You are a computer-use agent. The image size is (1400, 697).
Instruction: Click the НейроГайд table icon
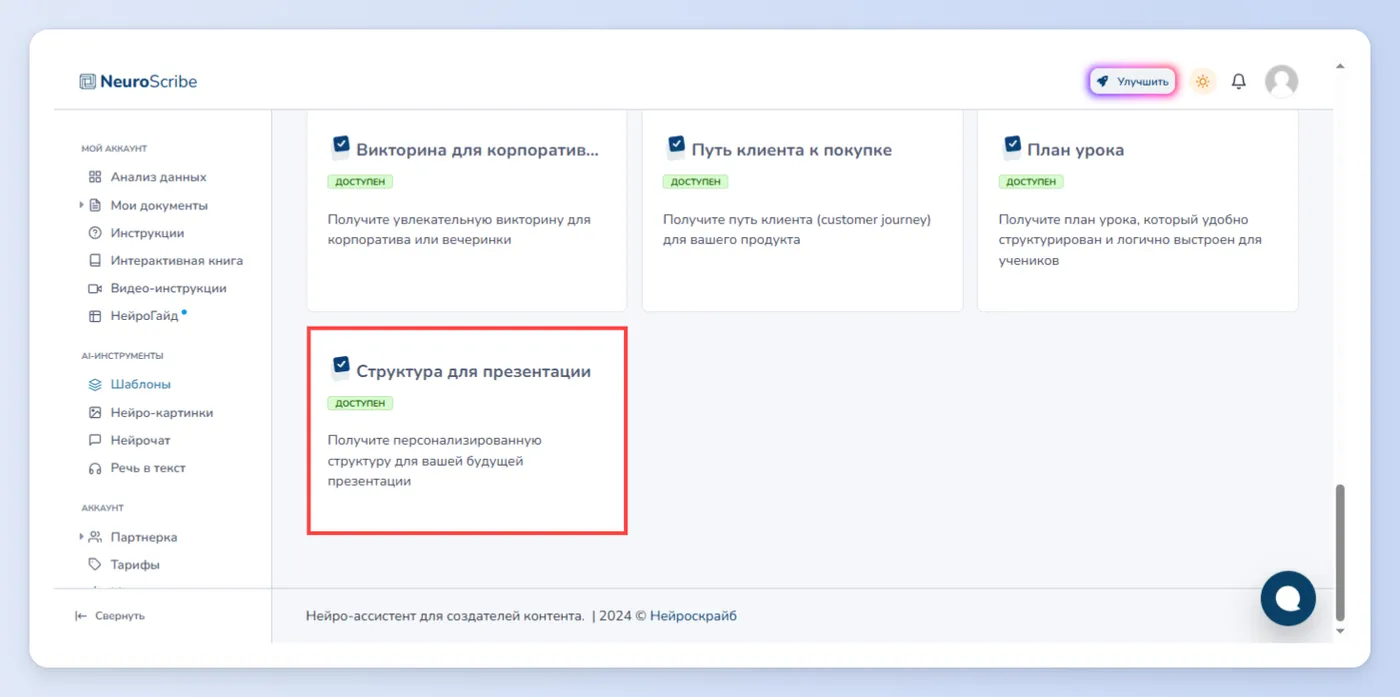pos(95,316)
